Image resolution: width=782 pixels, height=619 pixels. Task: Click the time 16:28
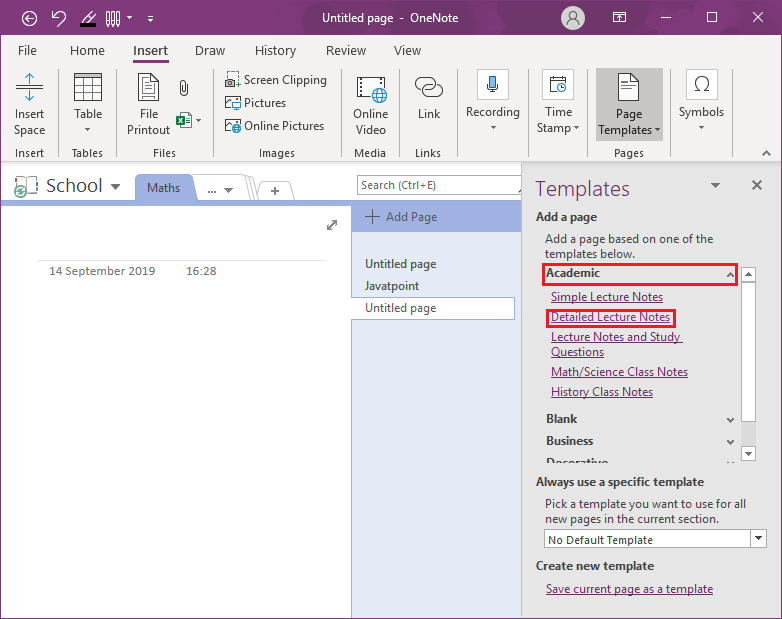click(201, 271)
